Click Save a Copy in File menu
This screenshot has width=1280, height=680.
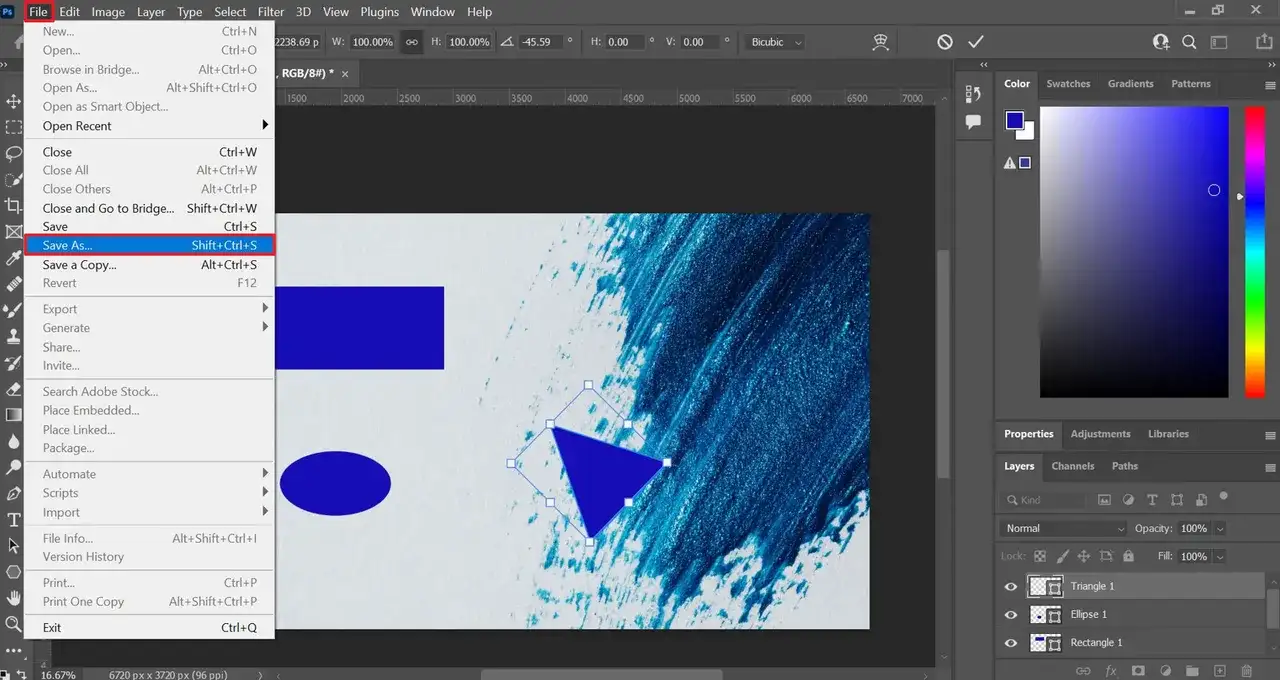pos(79,265)
